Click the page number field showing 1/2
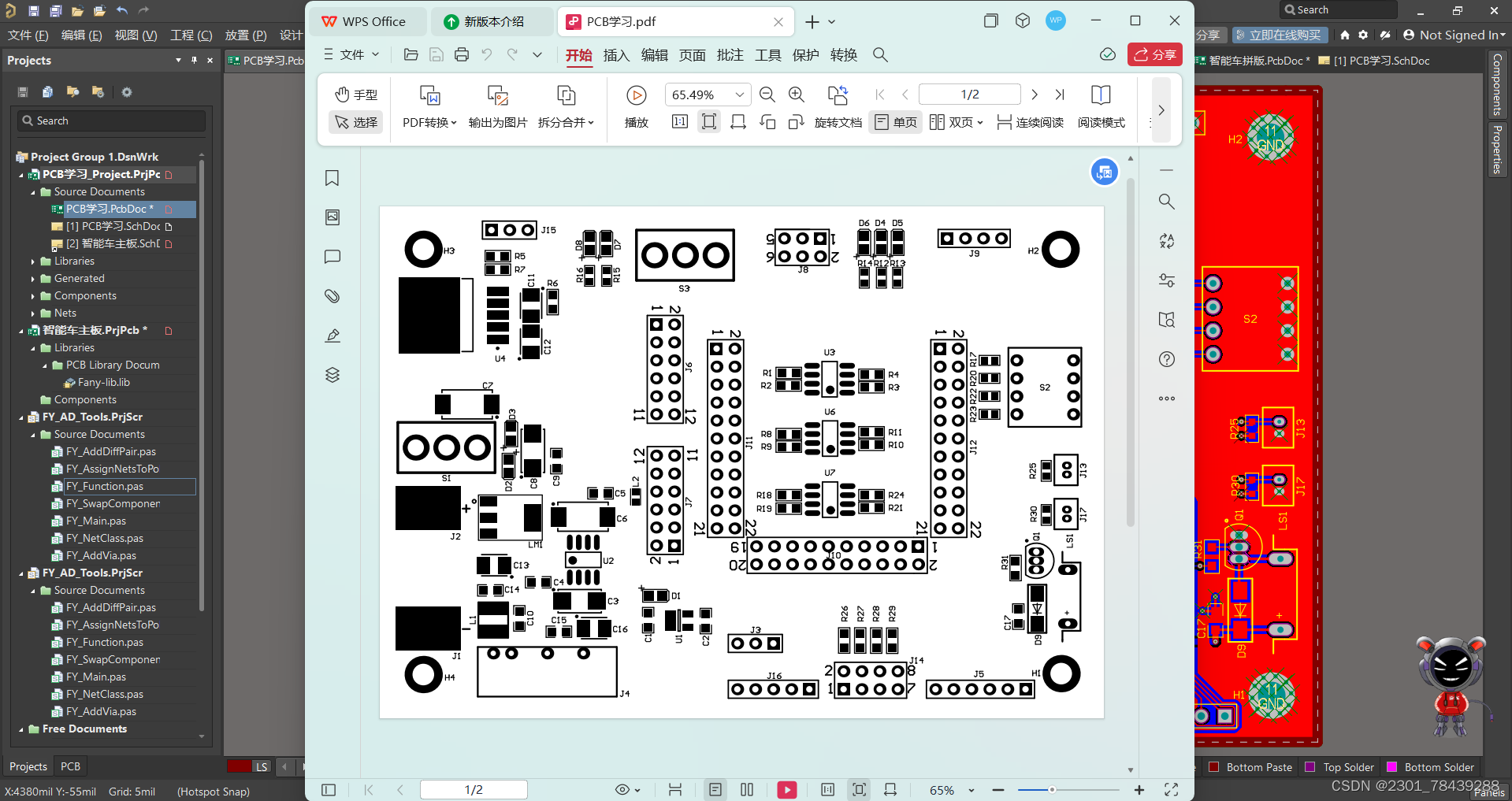The image size is (1512, 801). pos(969,94)
